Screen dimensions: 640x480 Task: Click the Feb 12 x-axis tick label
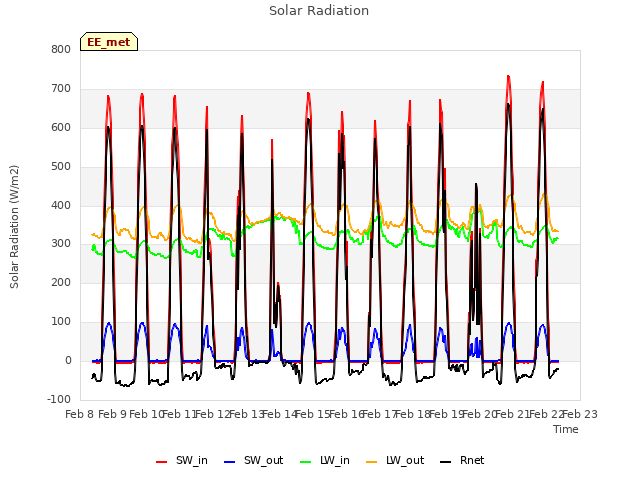(213, 414)
